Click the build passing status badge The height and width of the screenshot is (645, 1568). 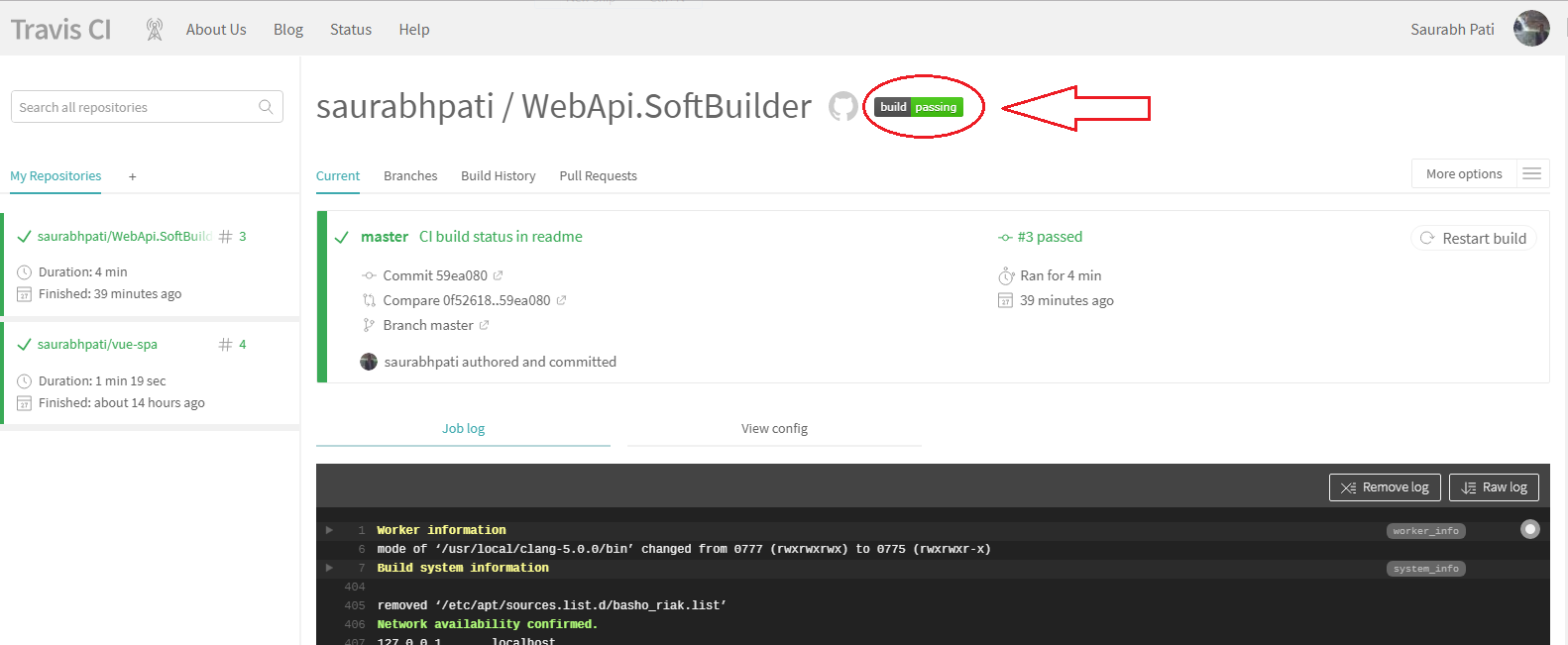click(x=920, y=107)
